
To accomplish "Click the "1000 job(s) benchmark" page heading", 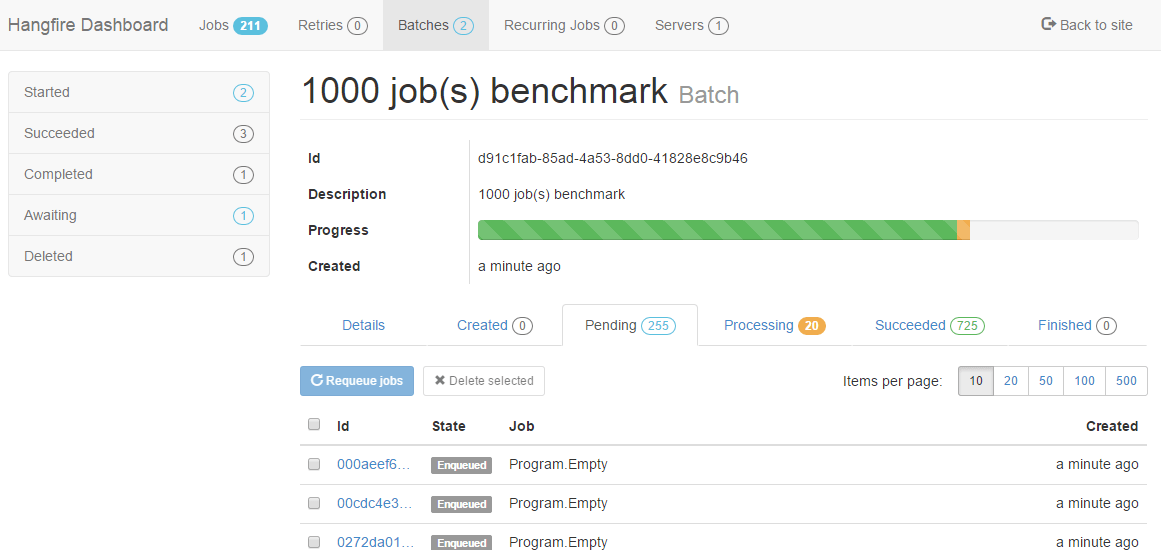I will 484,92.
